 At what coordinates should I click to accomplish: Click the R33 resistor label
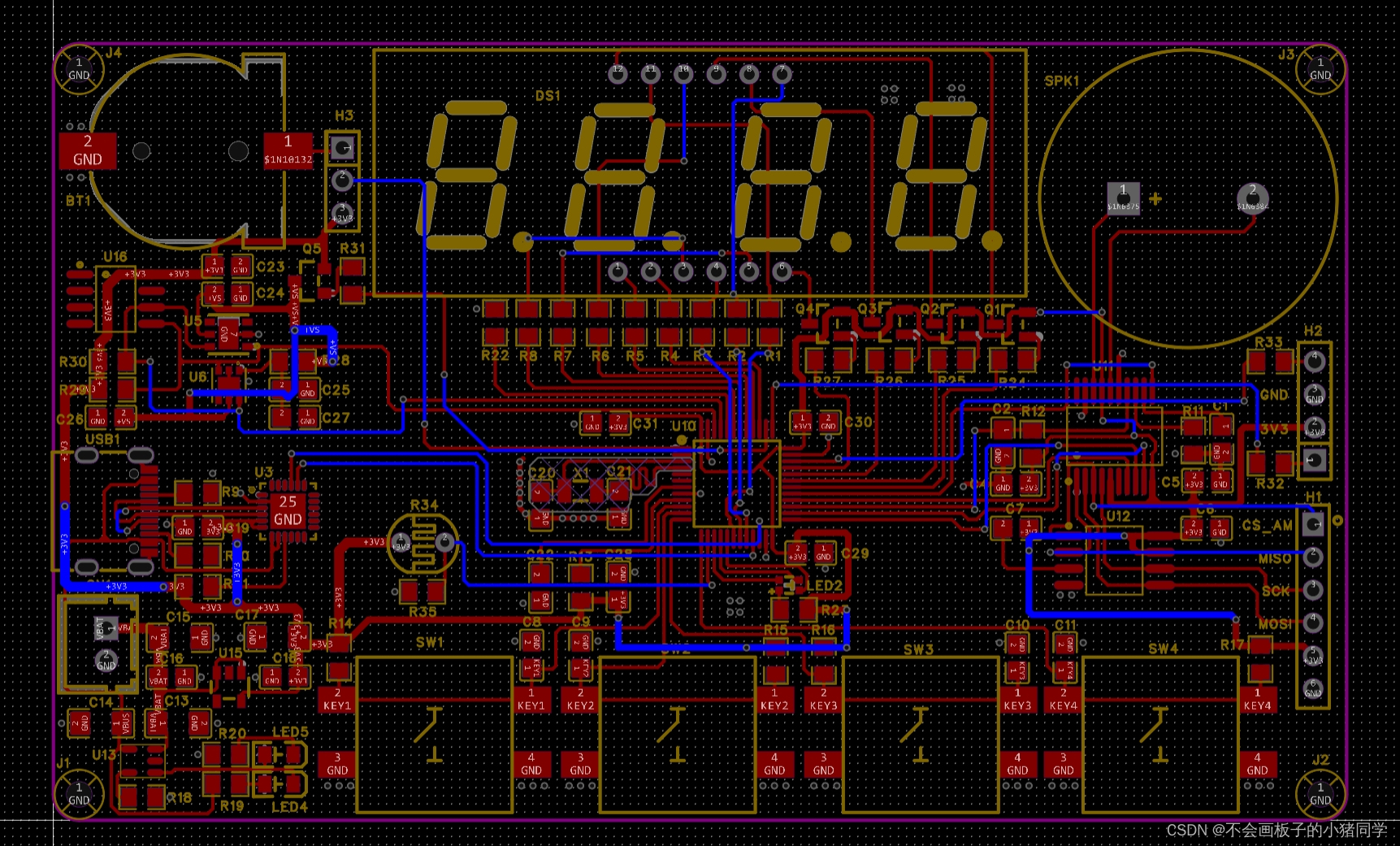[1268, 342]
